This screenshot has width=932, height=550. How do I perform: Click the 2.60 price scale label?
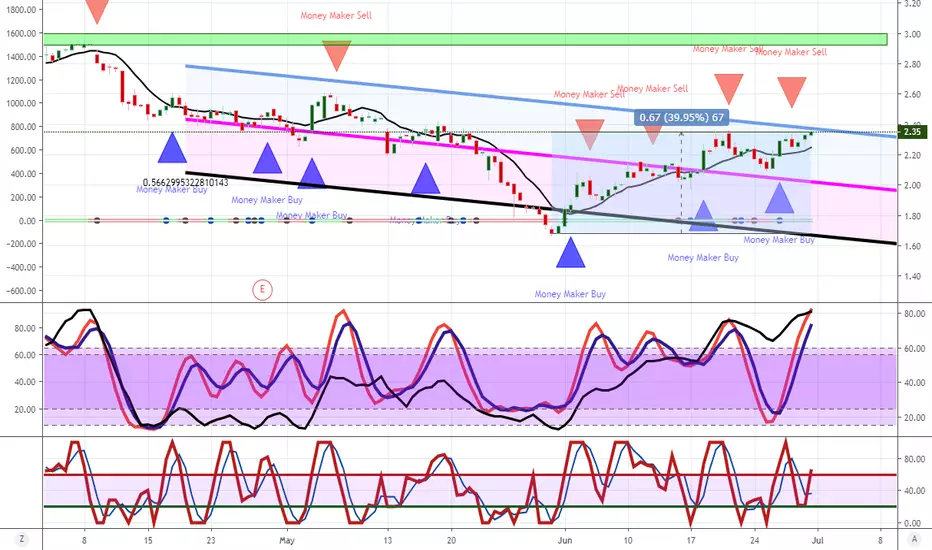pos(912,95)
